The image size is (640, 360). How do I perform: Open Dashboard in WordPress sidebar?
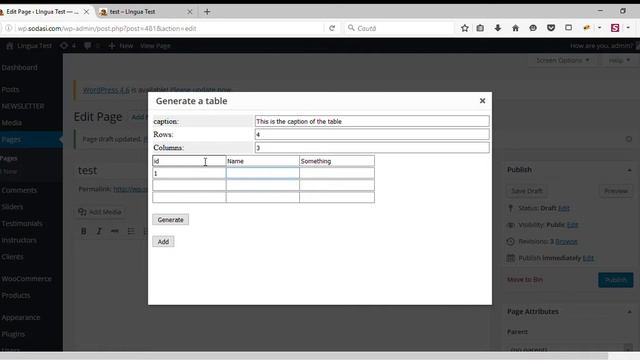[19, 67]
